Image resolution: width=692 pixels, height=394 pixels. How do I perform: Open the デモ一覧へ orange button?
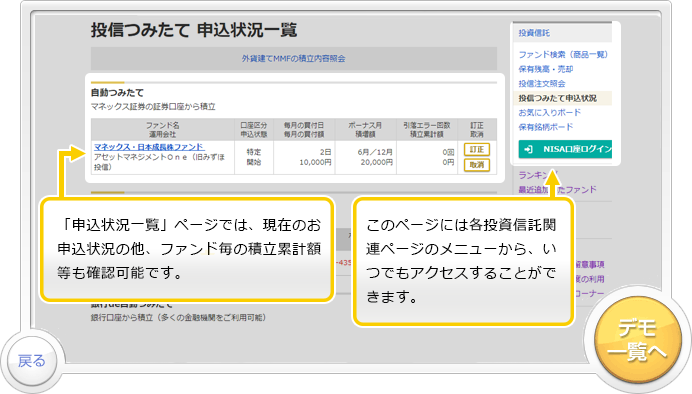pyautogui.click(x=637, y=340)
